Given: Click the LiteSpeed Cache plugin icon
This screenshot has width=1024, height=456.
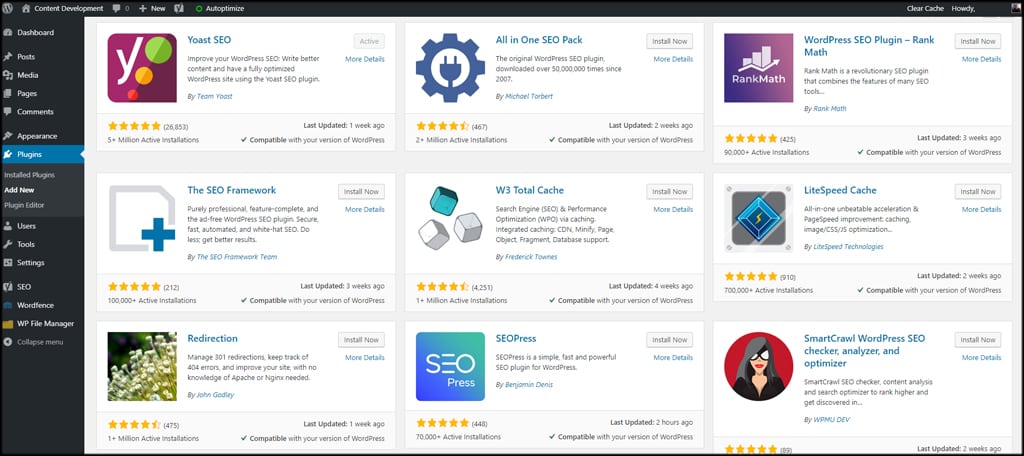Looking at the screenshot, I should click(758, 218).
